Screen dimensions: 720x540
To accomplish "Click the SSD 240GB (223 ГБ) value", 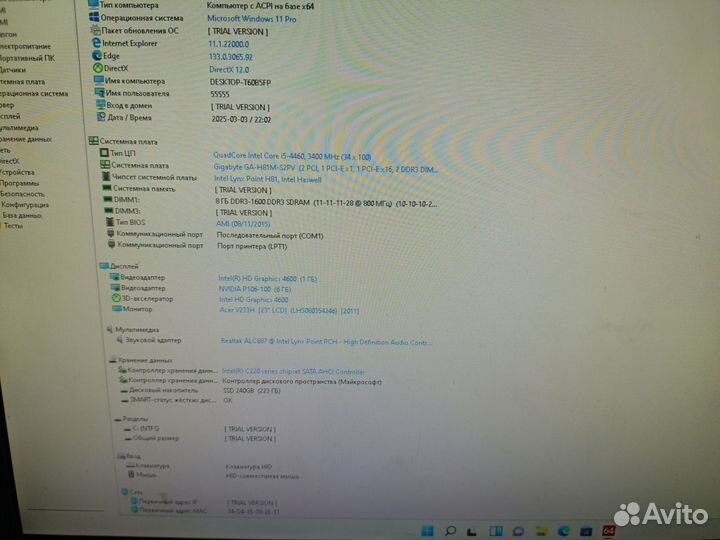I will tap(252, 391).
